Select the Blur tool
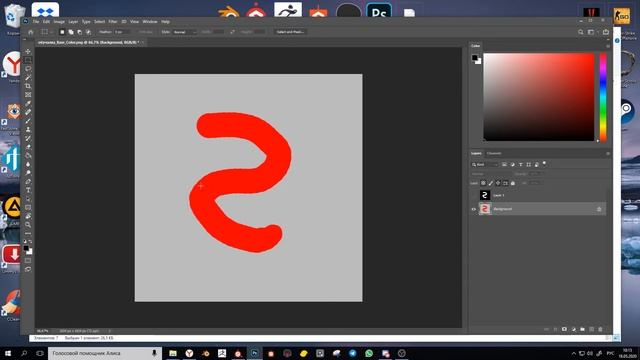 [28, 164]
